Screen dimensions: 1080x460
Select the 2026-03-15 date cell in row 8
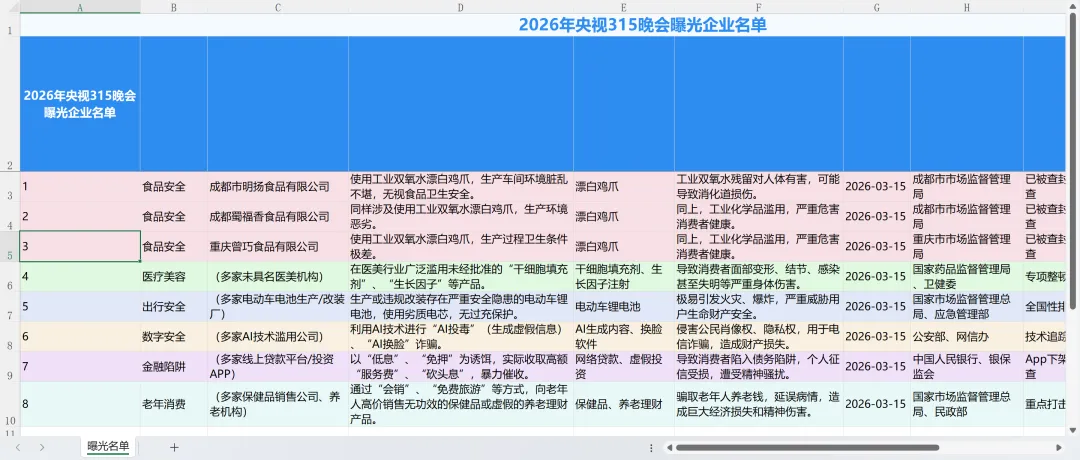pyautogui.click(x=877, y=336)
